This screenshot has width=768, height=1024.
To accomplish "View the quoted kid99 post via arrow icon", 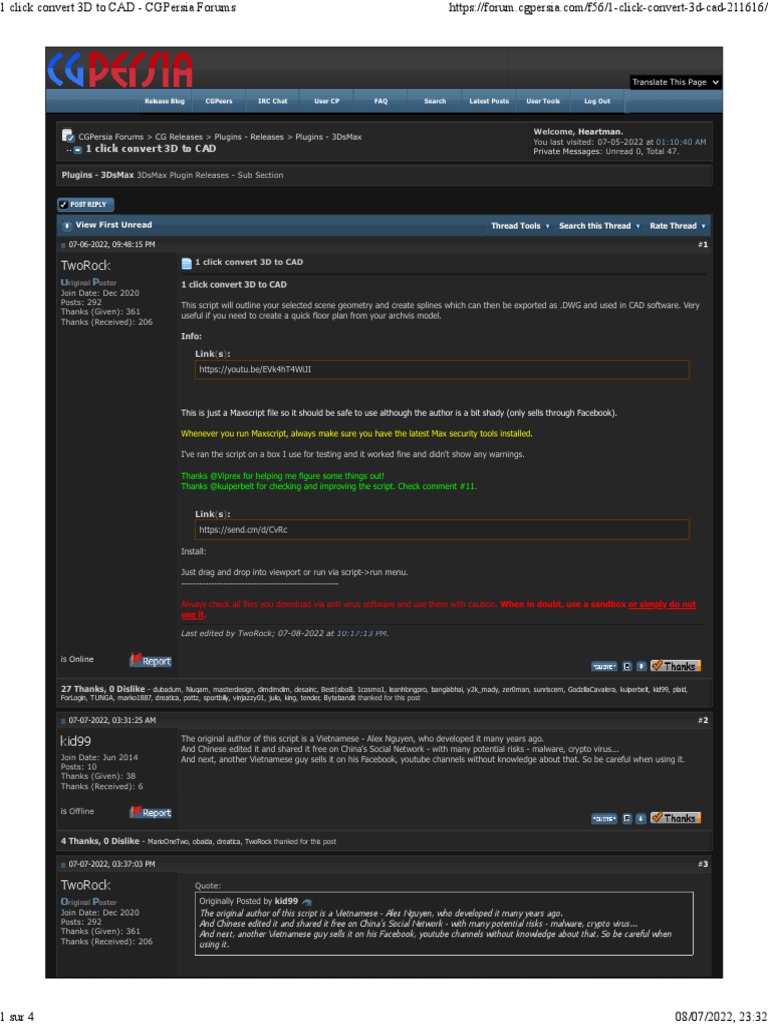I will 308,901.
